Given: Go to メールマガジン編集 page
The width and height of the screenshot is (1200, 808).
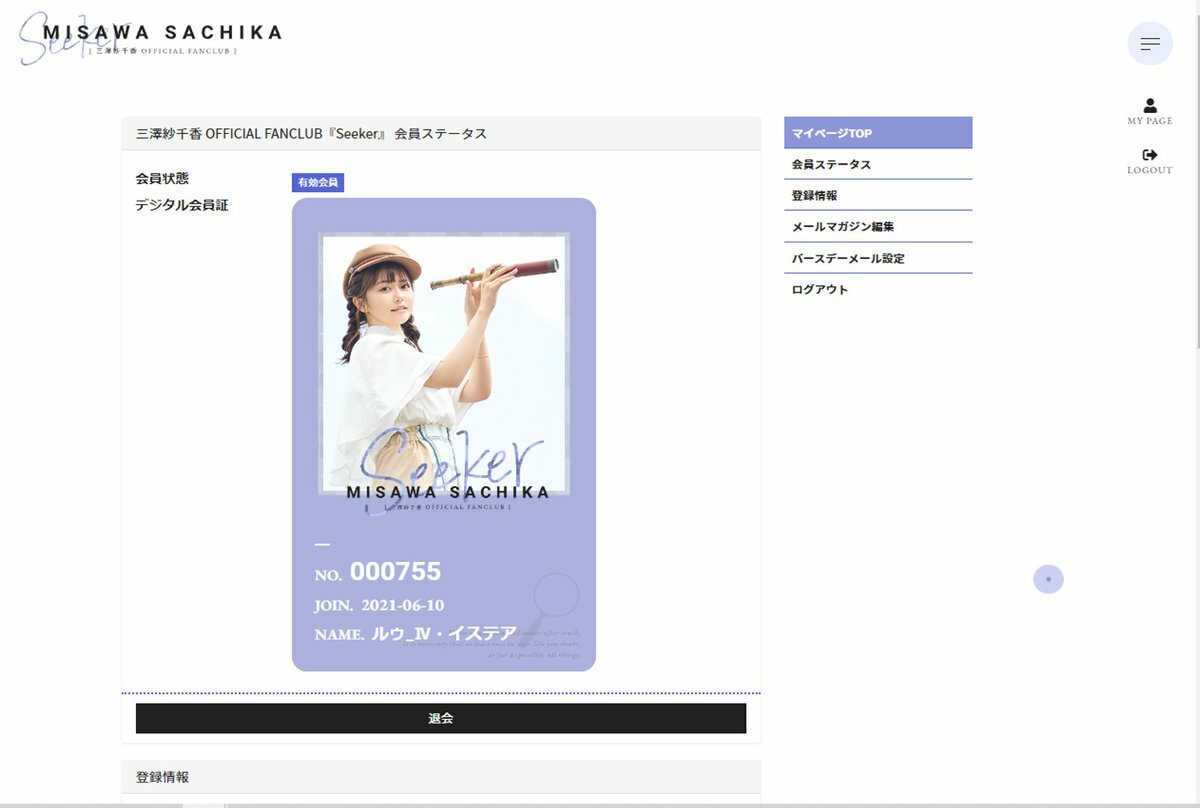Looking at the screenshot, I should click(878, 227).
